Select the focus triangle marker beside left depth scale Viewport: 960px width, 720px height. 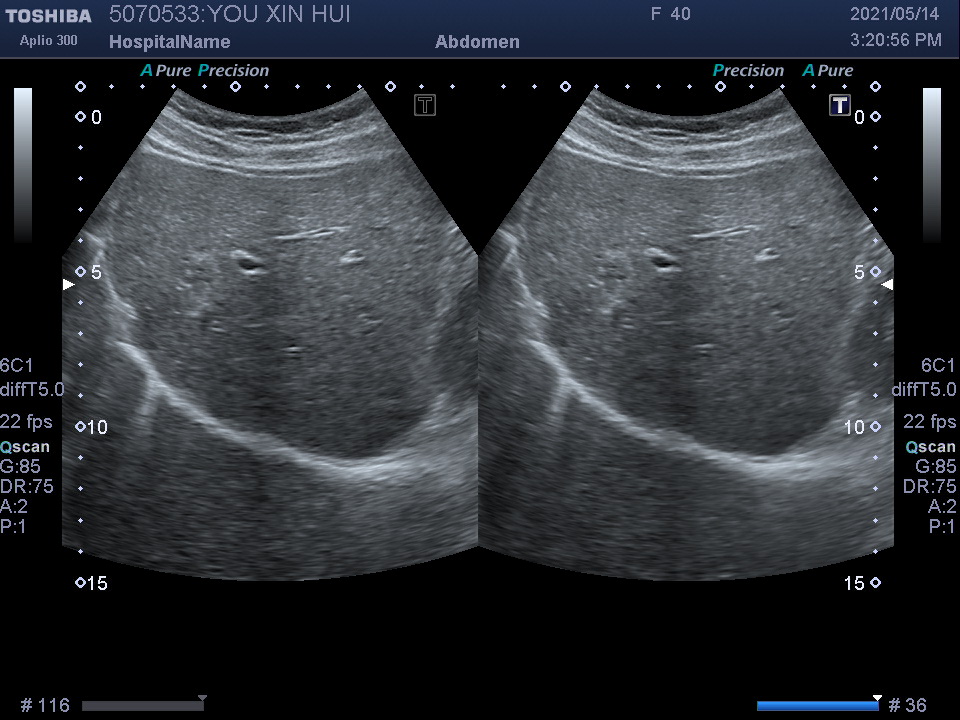(x=69, y=284)
